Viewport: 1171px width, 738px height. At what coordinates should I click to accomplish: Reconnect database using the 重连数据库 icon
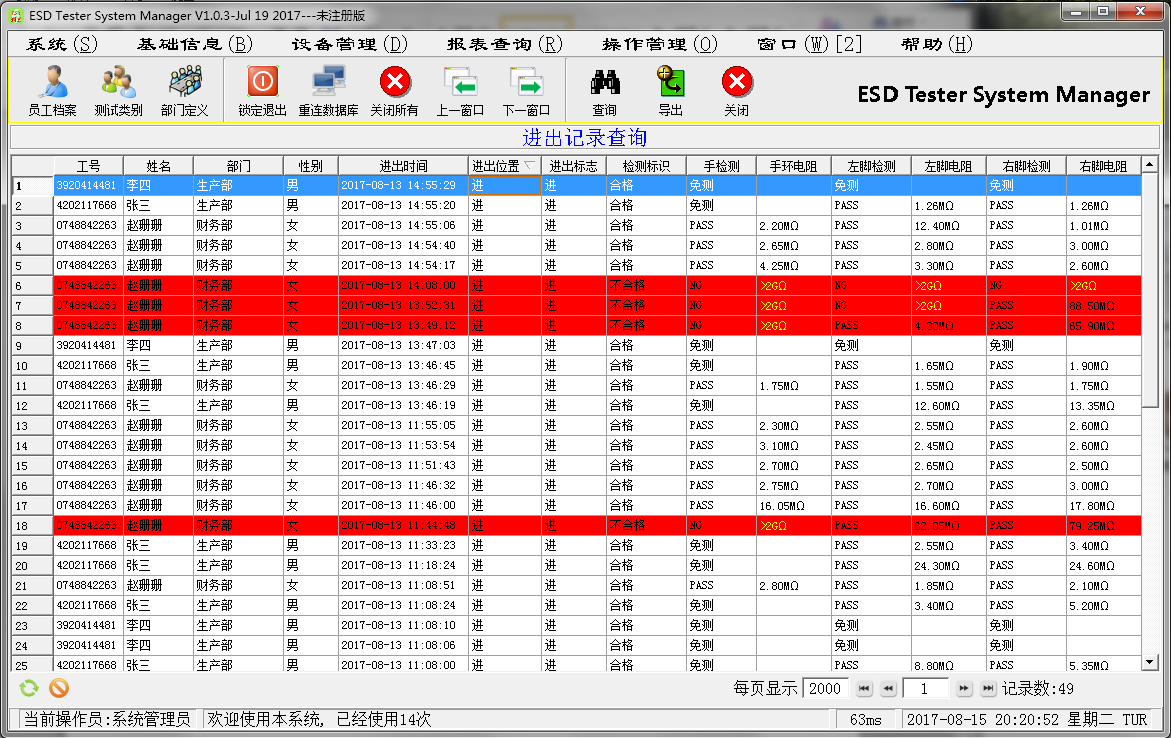[x=328, y=90]
